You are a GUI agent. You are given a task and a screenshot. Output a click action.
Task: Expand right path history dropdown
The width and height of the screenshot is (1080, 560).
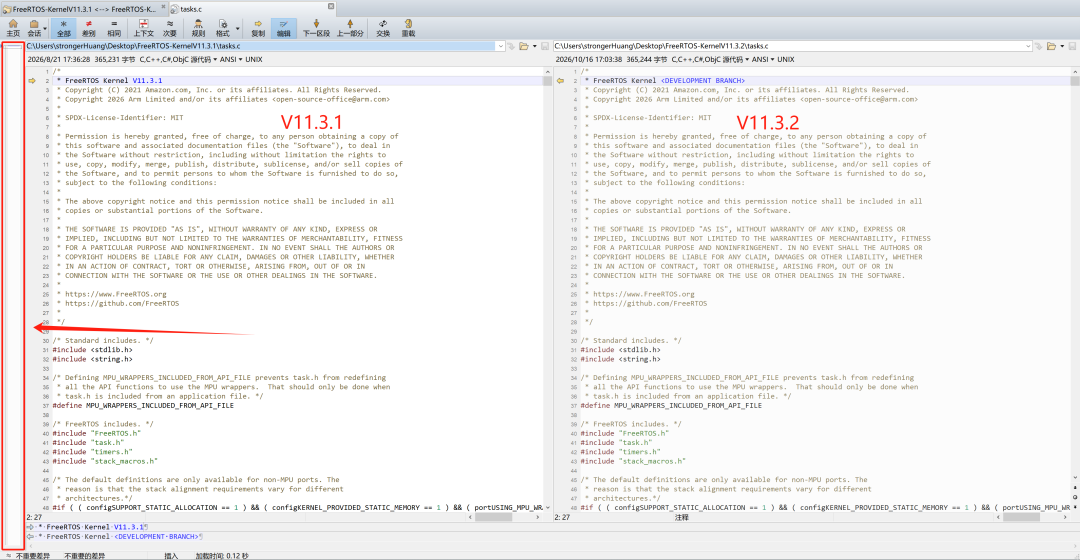tap(1028, 46)
